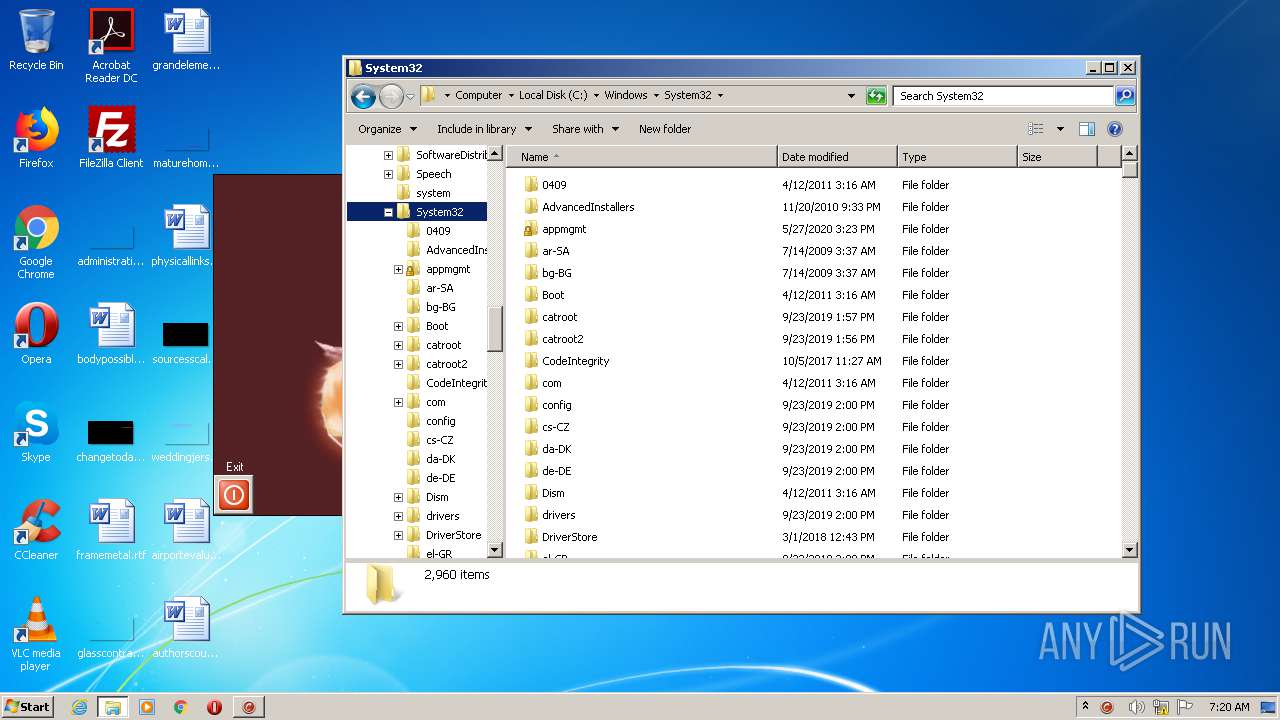Click the Explorer Forward arrow button

[x=391, y=96]
